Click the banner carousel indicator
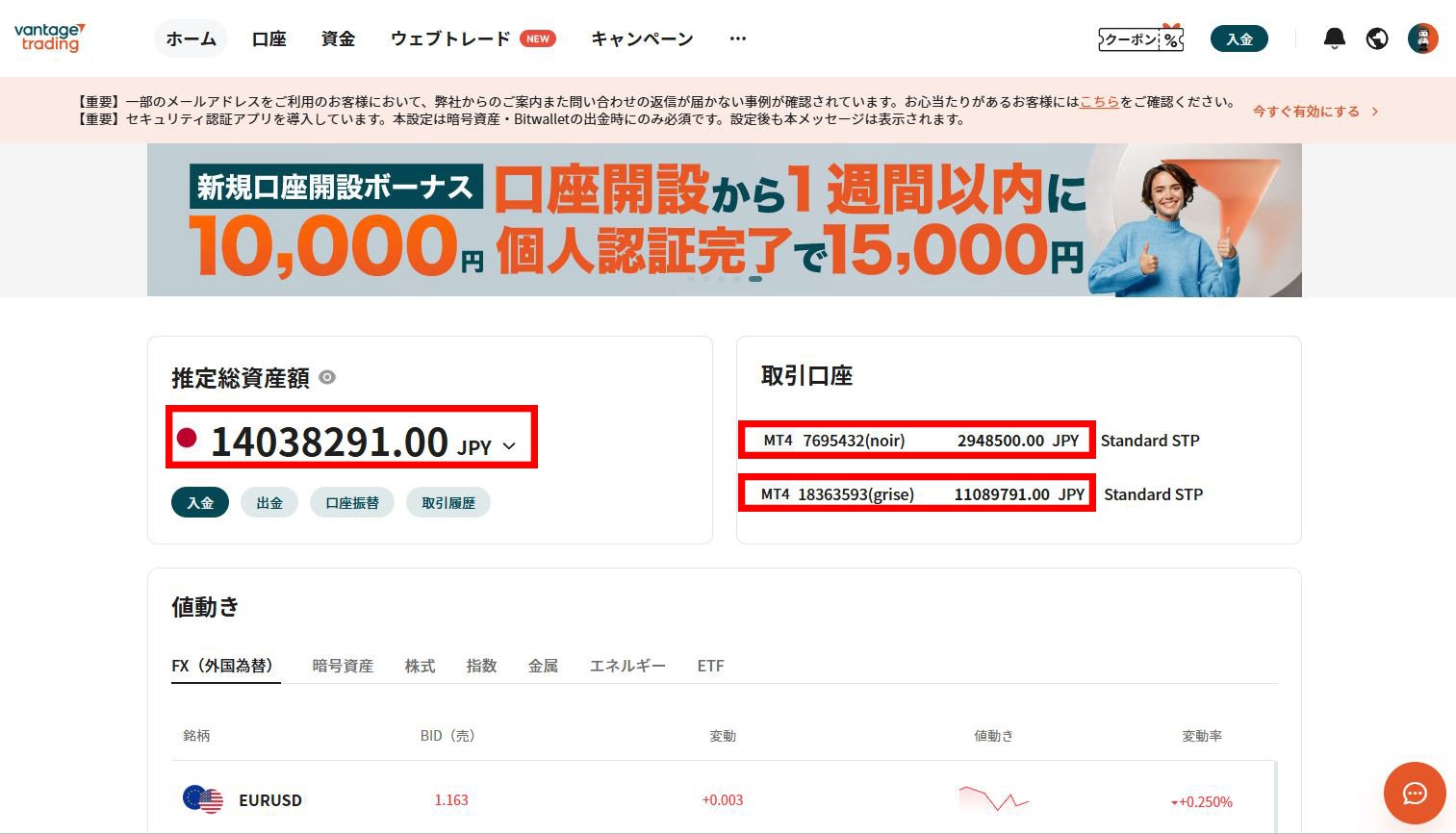Image resolution: width=1456 pixels, height=834 pixels. 755,279
